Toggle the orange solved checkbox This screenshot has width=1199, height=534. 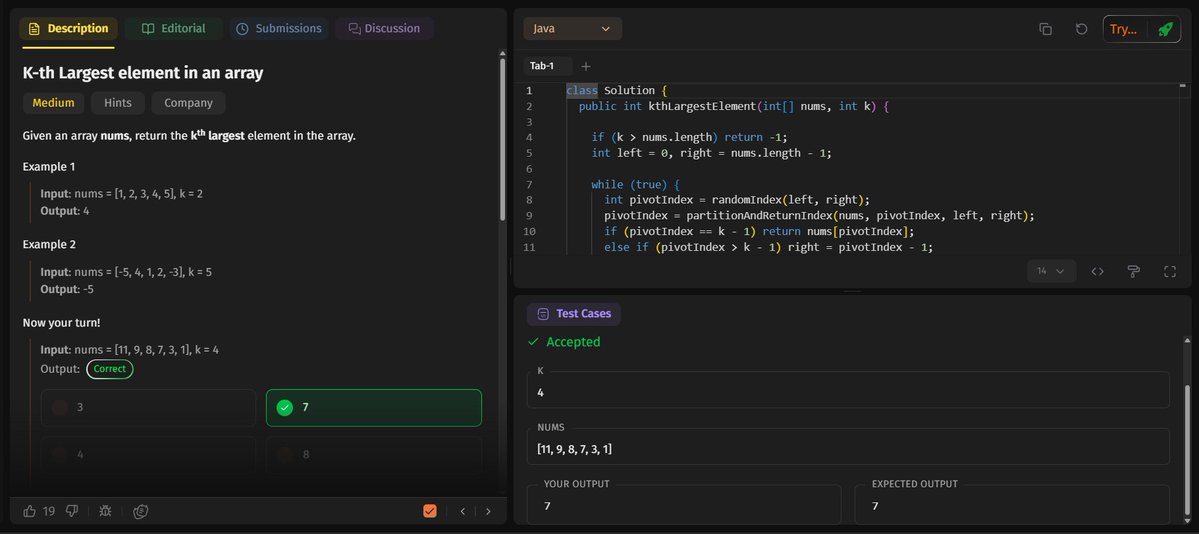430,511
